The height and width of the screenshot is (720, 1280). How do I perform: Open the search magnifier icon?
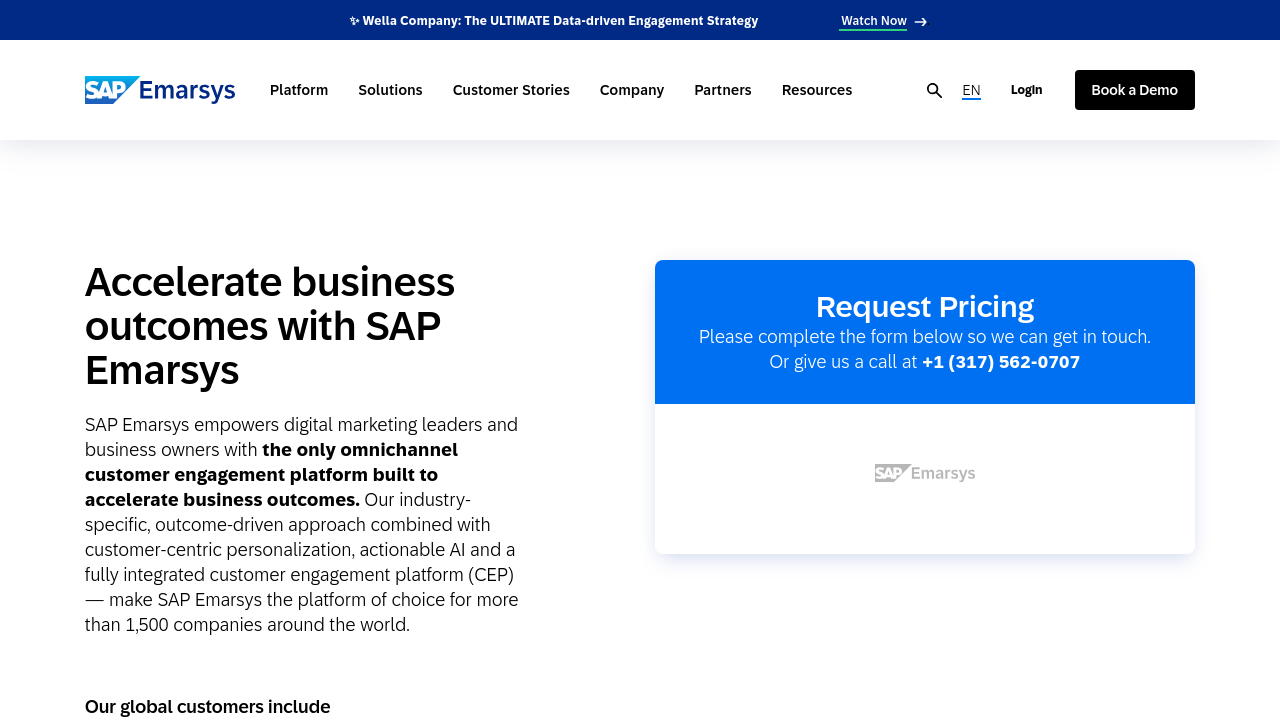click(934, 91)
